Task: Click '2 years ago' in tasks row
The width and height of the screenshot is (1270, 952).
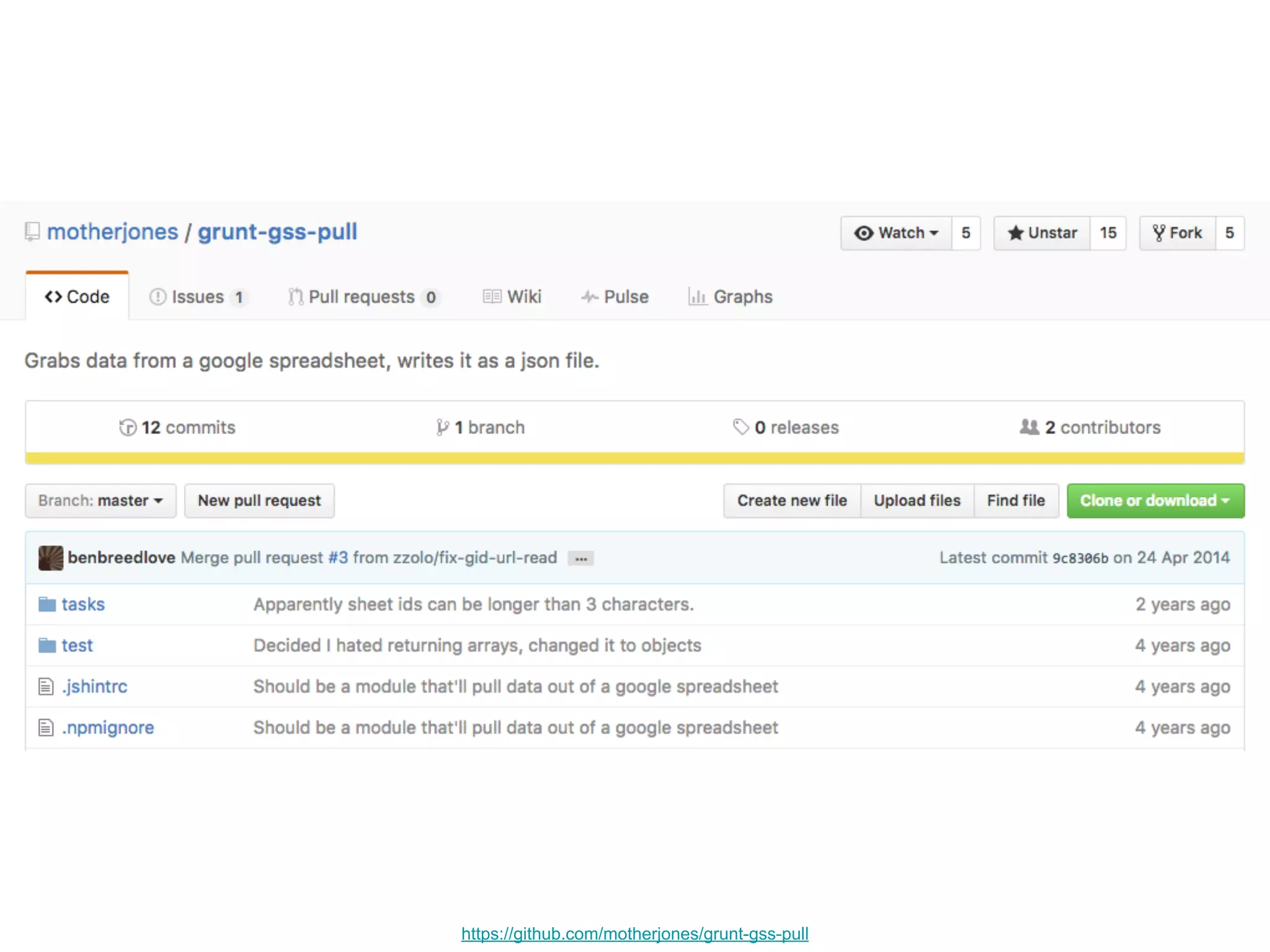Action: pyautogui.click(x=1183, y=604)
